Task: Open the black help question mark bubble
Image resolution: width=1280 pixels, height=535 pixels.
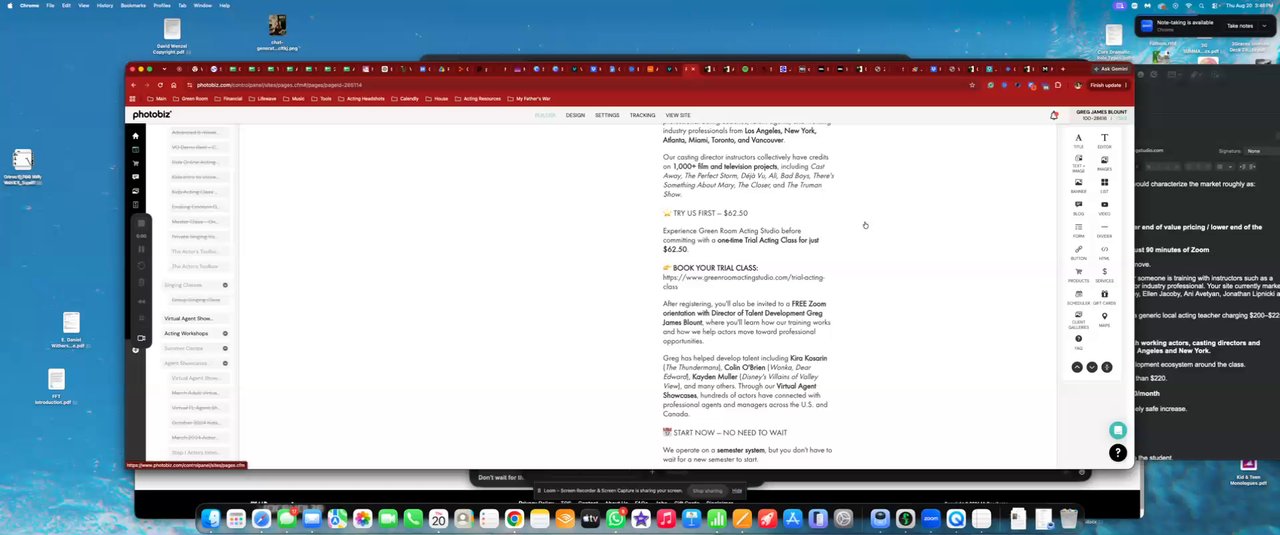Action: 1118,453
